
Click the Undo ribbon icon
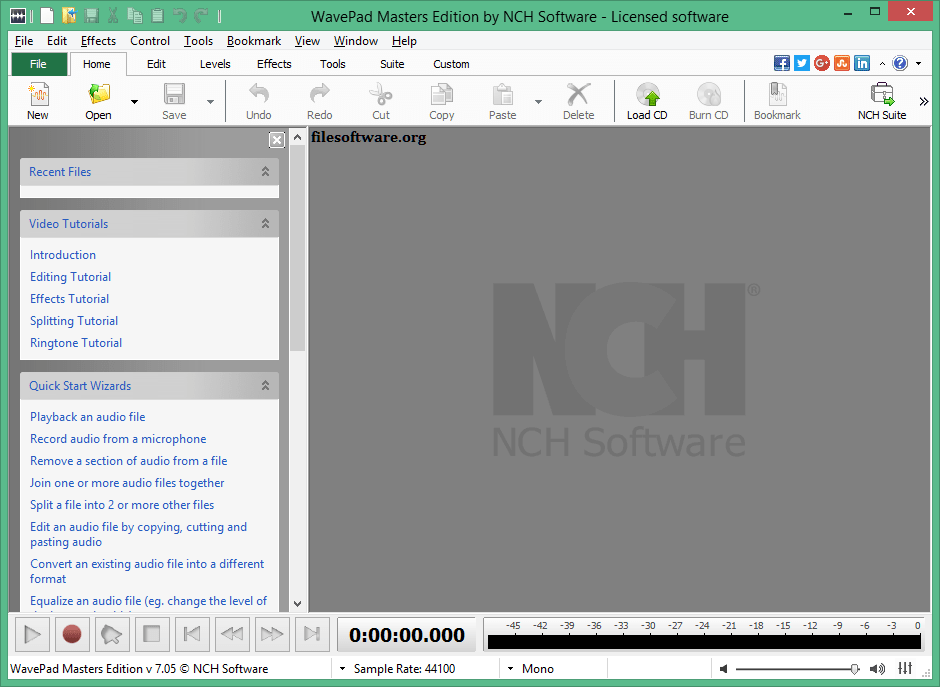click(258, 95)
